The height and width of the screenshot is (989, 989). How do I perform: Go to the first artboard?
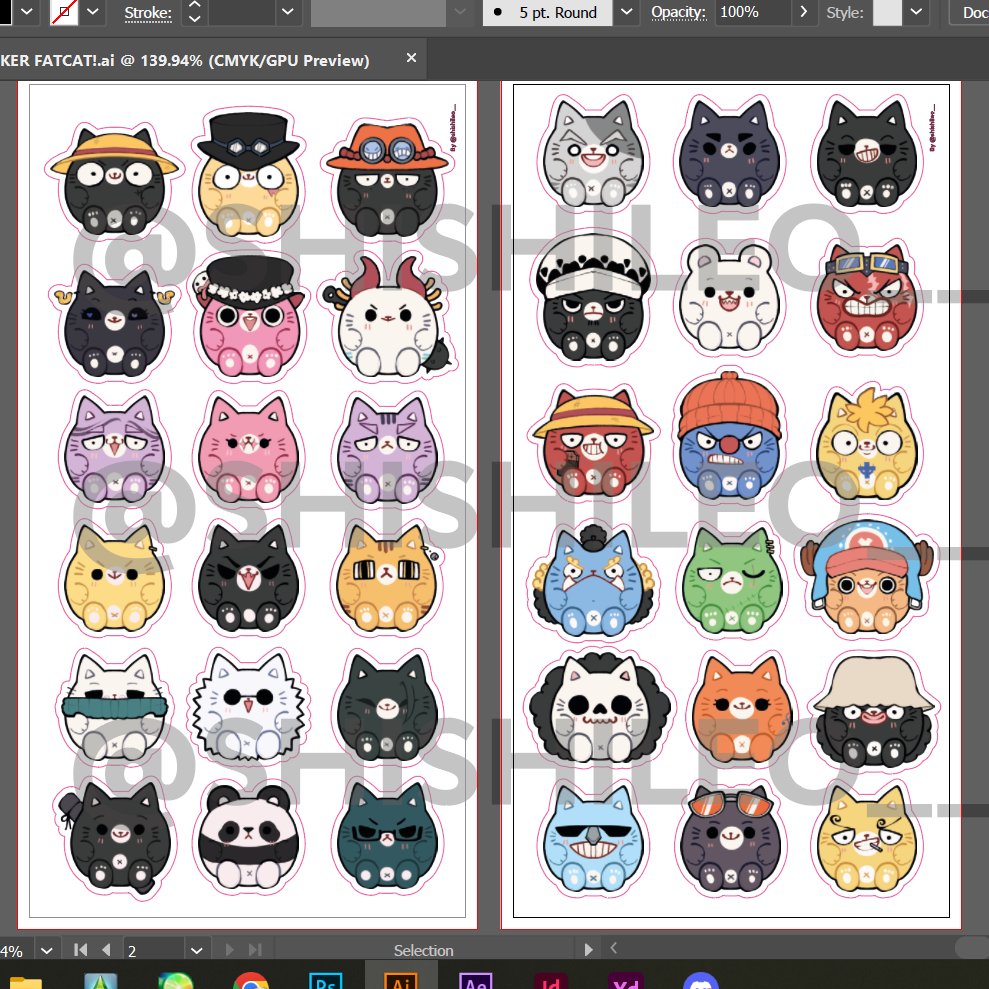pos(80,950)
